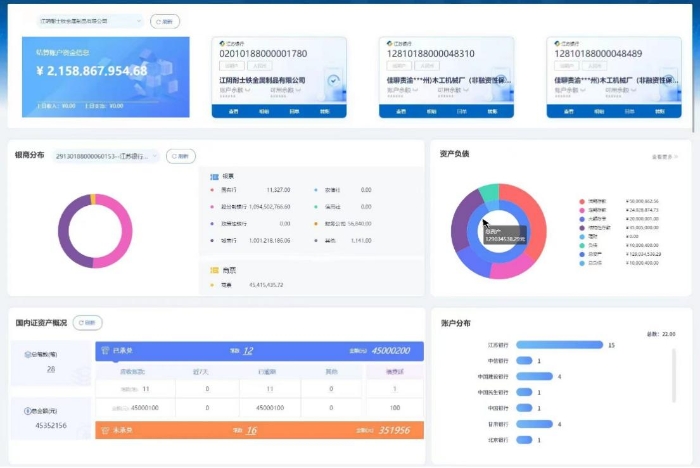Viewport: 700px width, 468px height.
Task: Click the shopping cart icon in 已承兑 bar
Action: click(x=105, y=351)
